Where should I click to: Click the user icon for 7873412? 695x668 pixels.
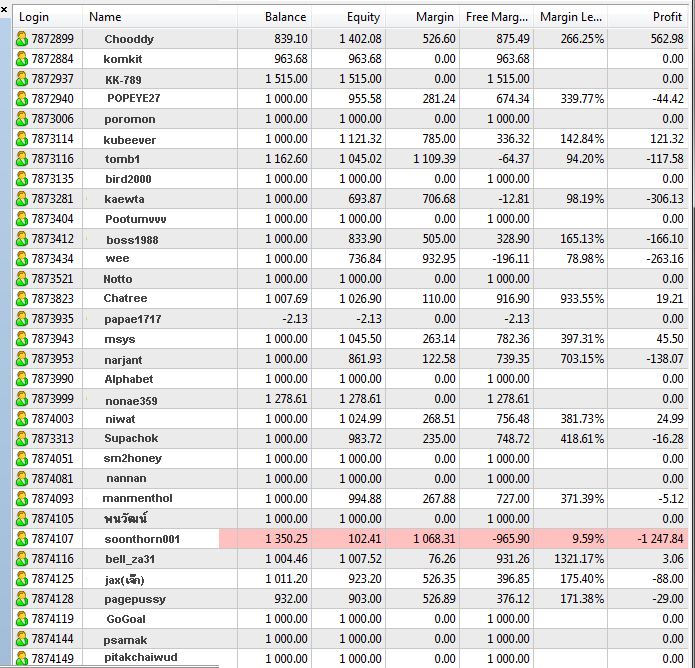coord(22,239)
